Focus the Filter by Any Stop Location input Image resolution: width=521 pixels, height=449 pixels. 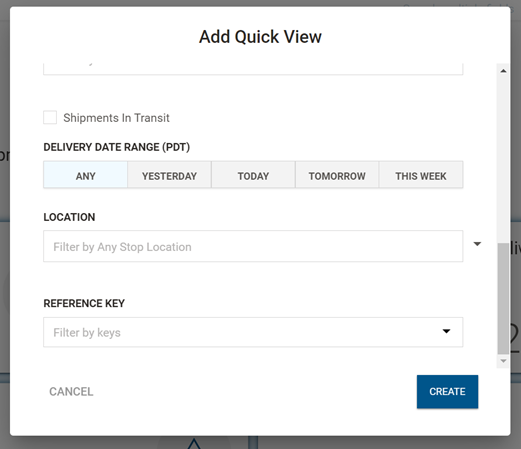(253, 246)
